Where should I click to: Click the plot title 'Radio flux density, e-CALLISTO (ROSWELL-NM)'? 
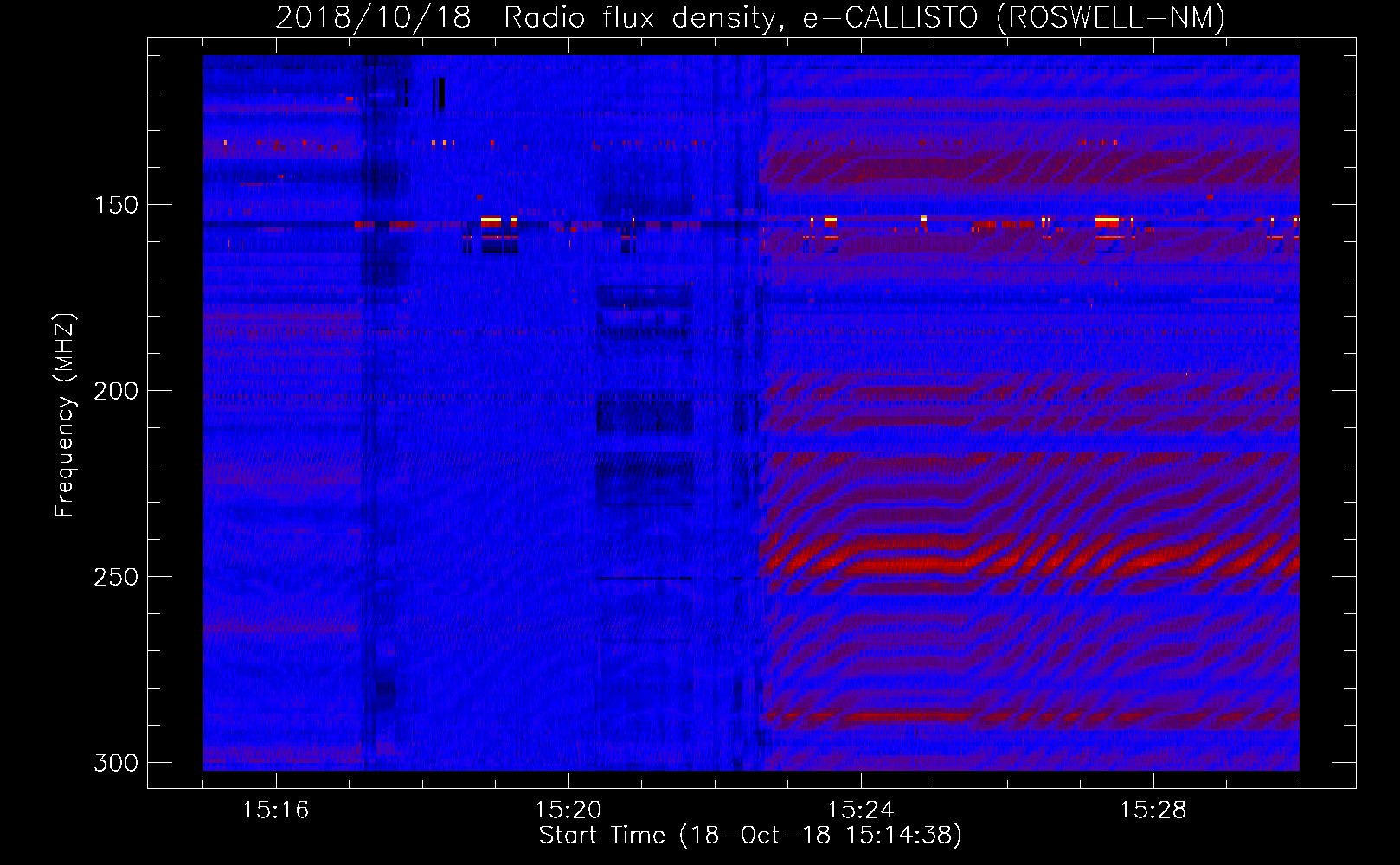[x=864, y=17]
